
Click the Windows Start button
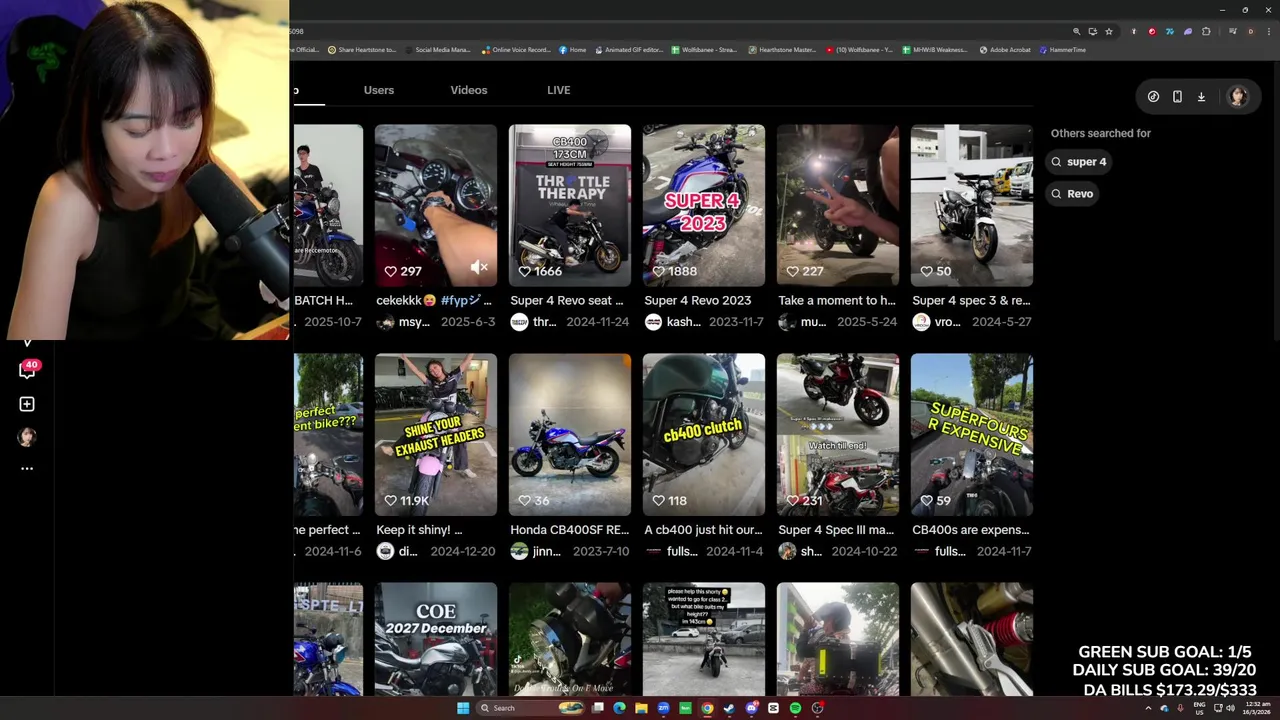(462, 708)
